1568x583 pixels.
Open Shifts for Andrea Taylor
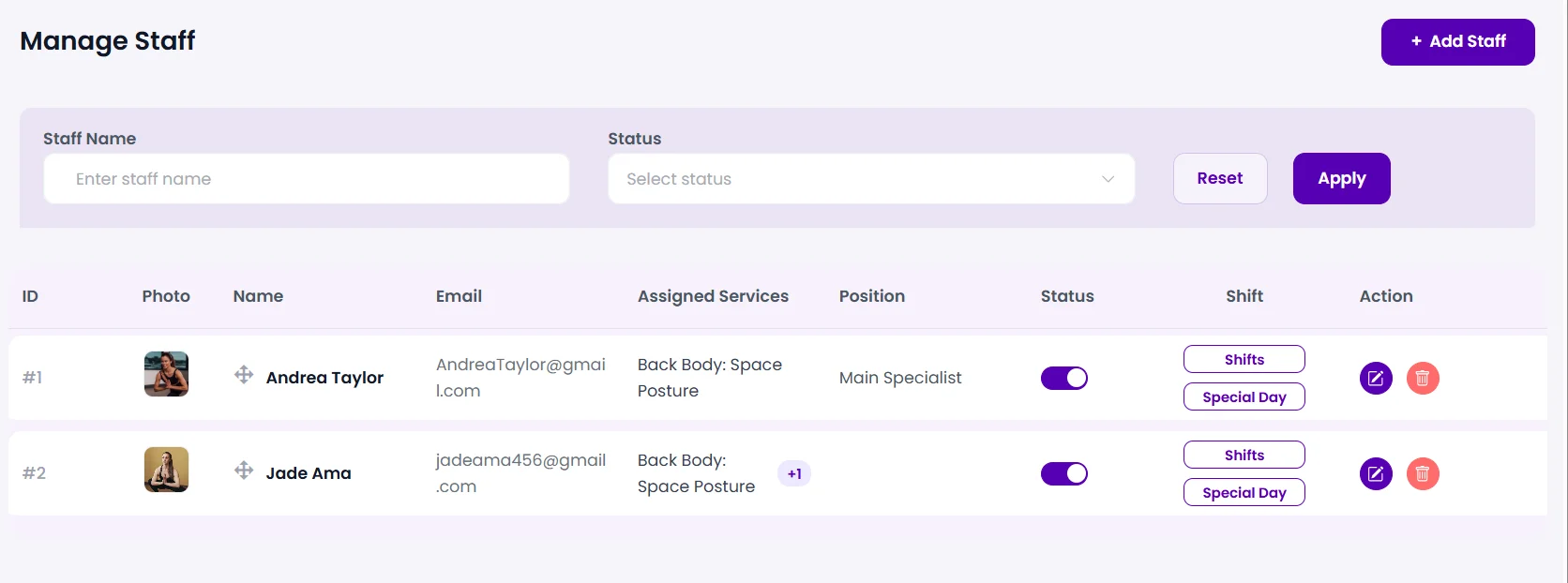(x=1244, y=359)
